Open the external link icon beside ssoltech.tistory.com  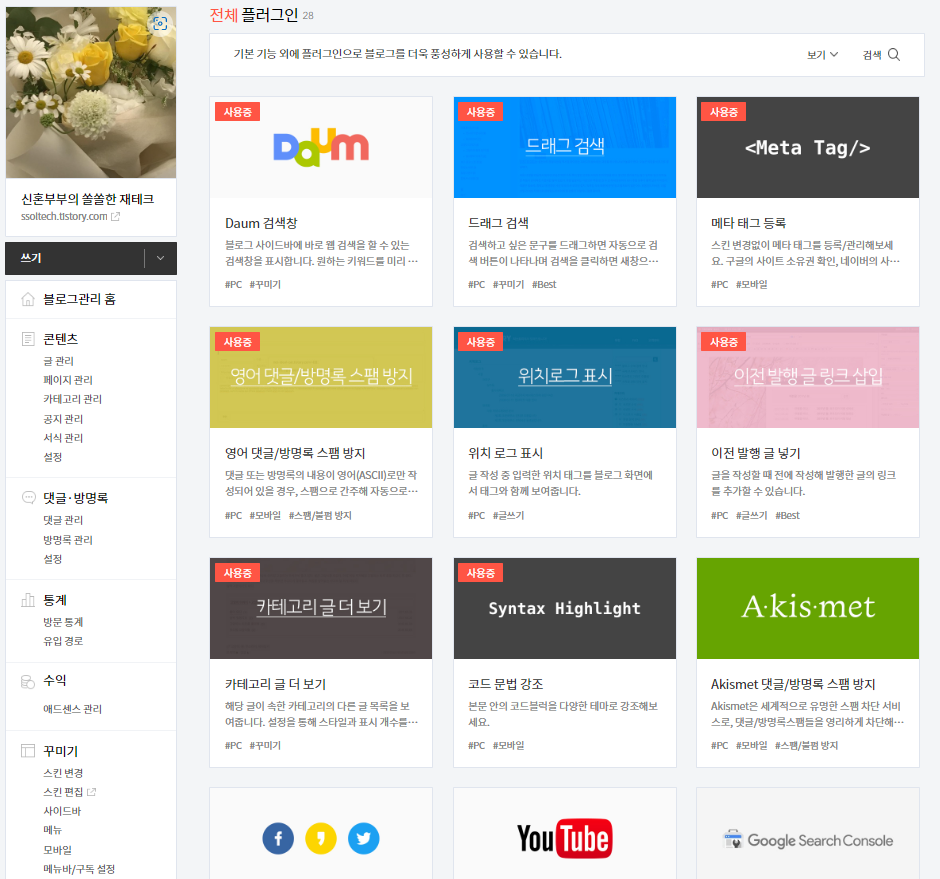point(115,216)
